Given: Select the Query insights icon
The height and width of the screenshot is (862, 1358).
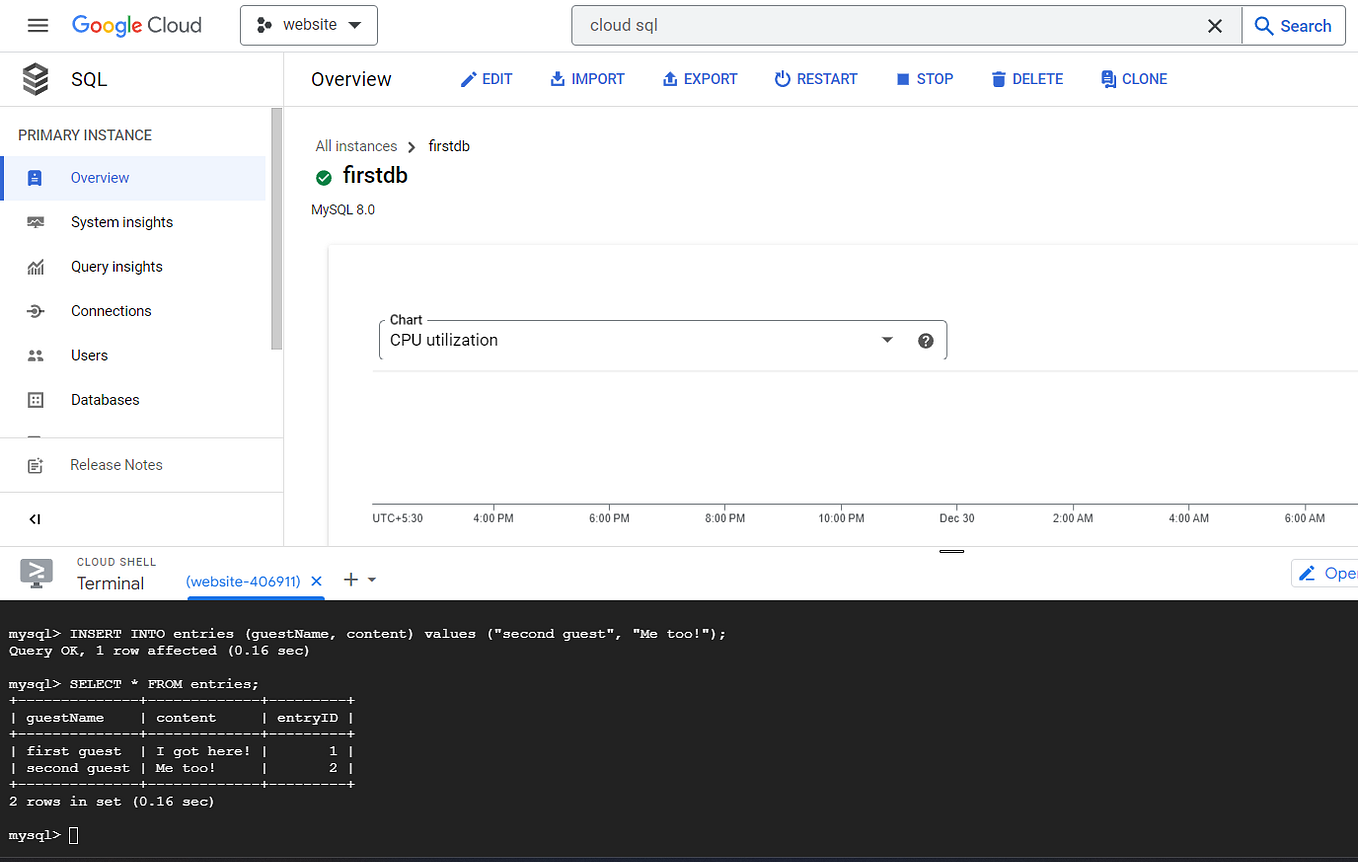Looking at the screenshot, I should [37, 266].
